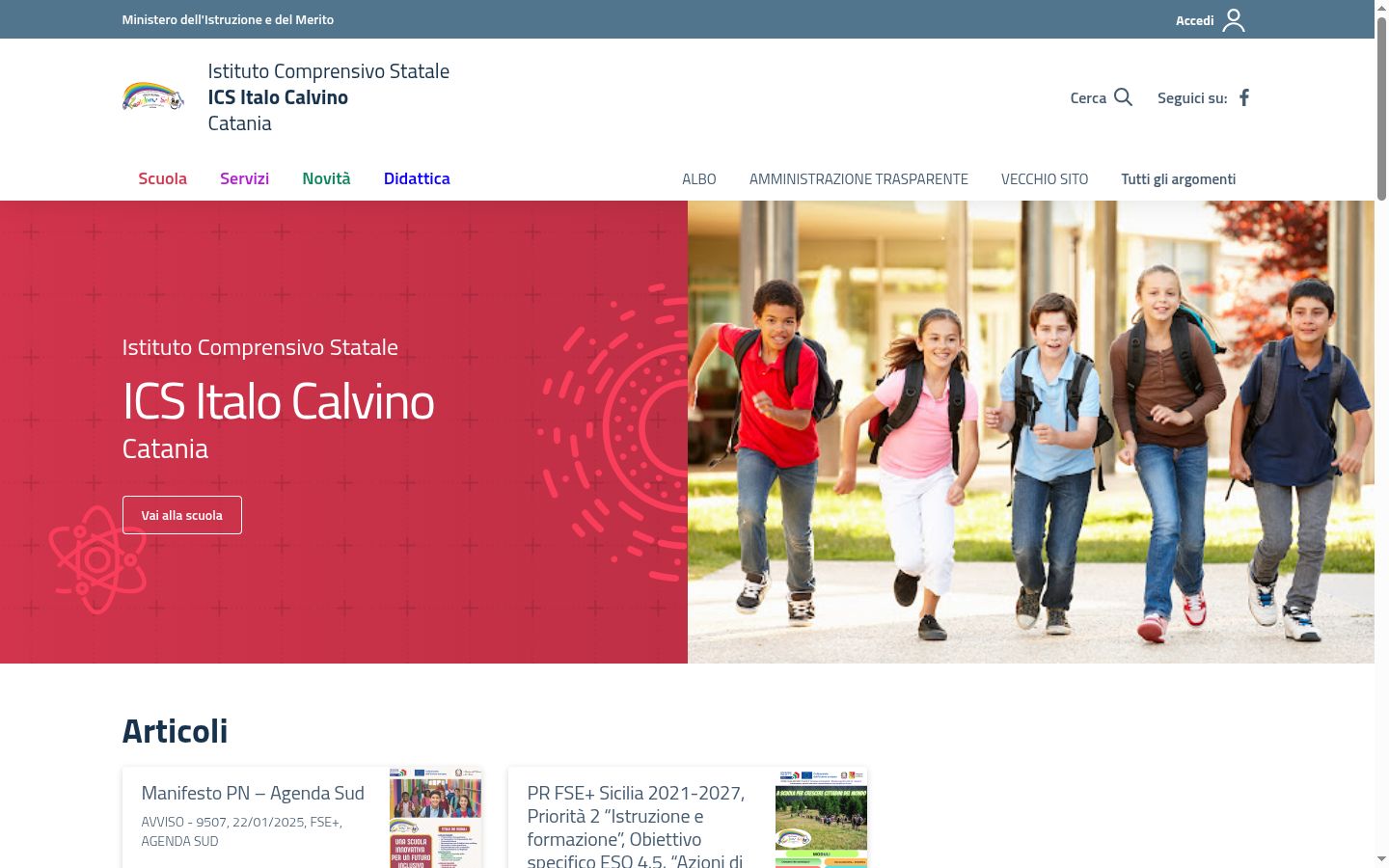Click the header title ICS Italo Calvino
This screenshot has height=868, width=1389.
point(278,97)
